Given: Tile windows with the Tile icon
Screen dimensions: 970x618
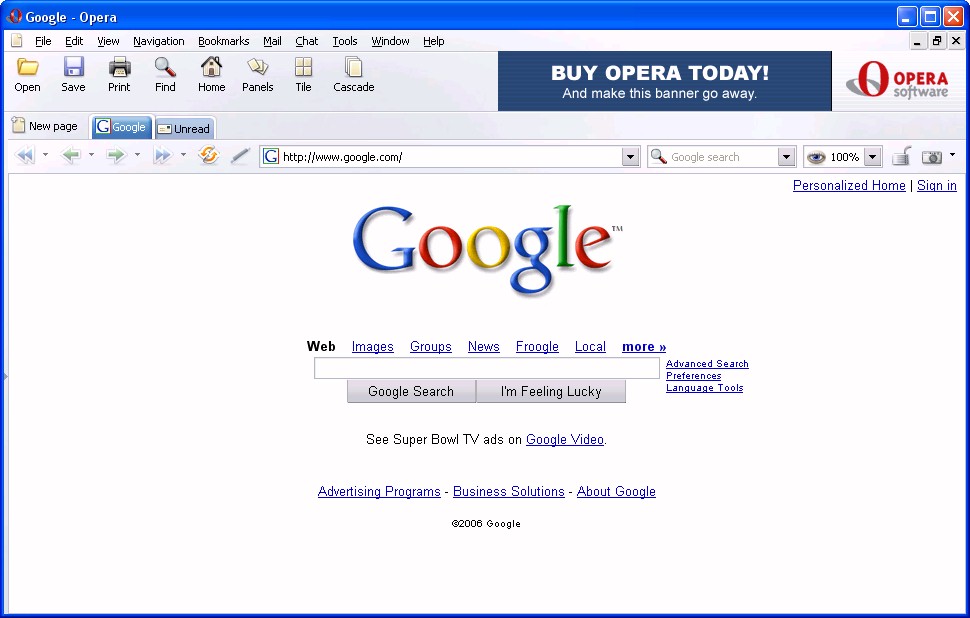Looking at the screenshot, I should [303, 66].
